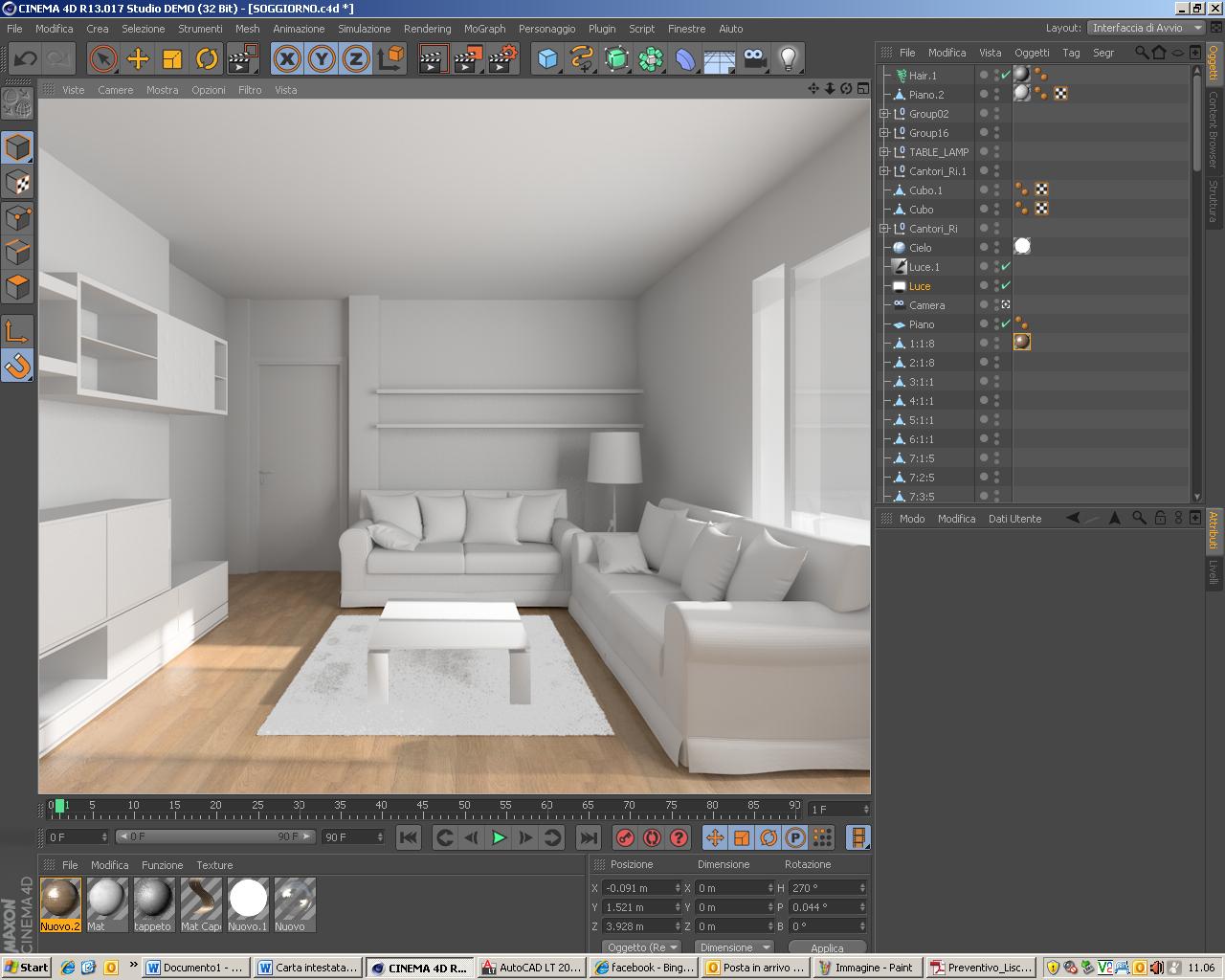Click record active objects button
This screenshot has height=980, width=1225.
click(x=625, y=837)
